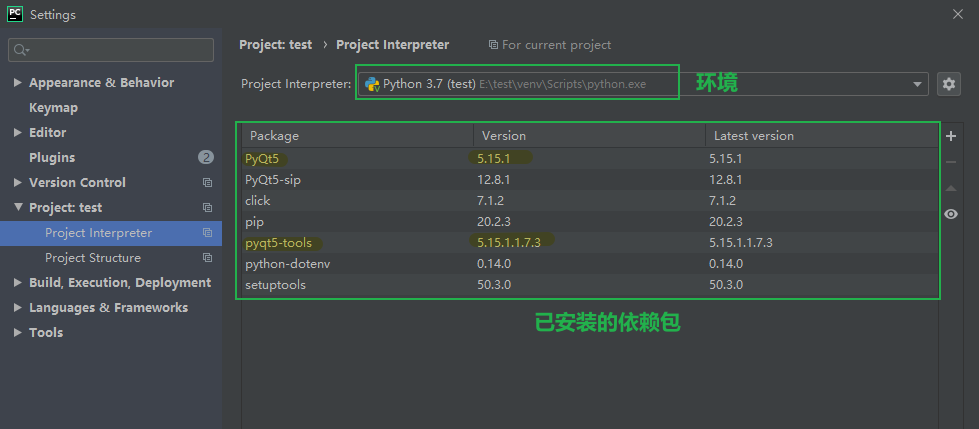The width and height of the screenshot is (979, 429).
Task: Expand Appearance & Behavior section
Action: (17, 82)
